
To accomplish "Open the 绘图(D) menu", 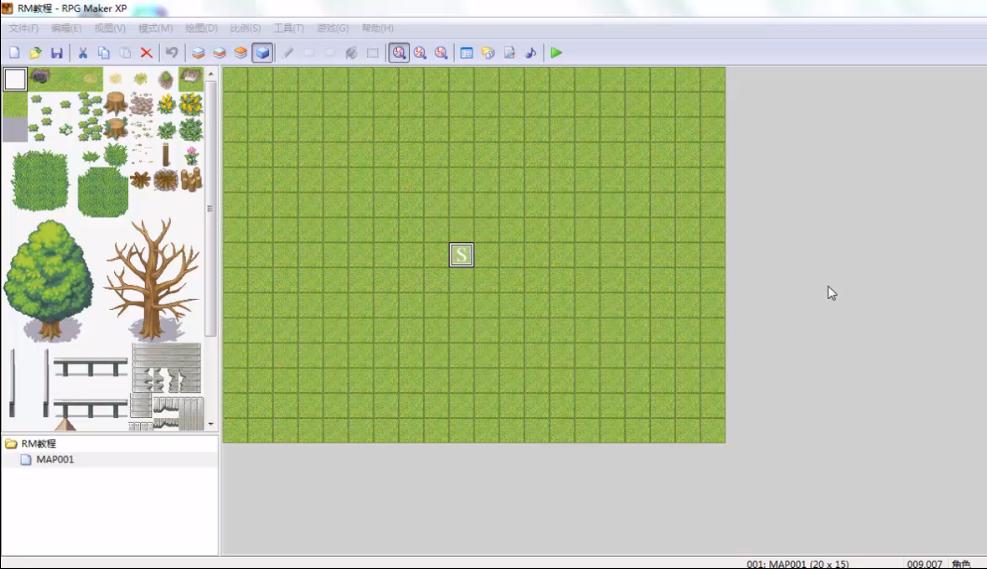I will pyautogui.click(x=201, y=28).
